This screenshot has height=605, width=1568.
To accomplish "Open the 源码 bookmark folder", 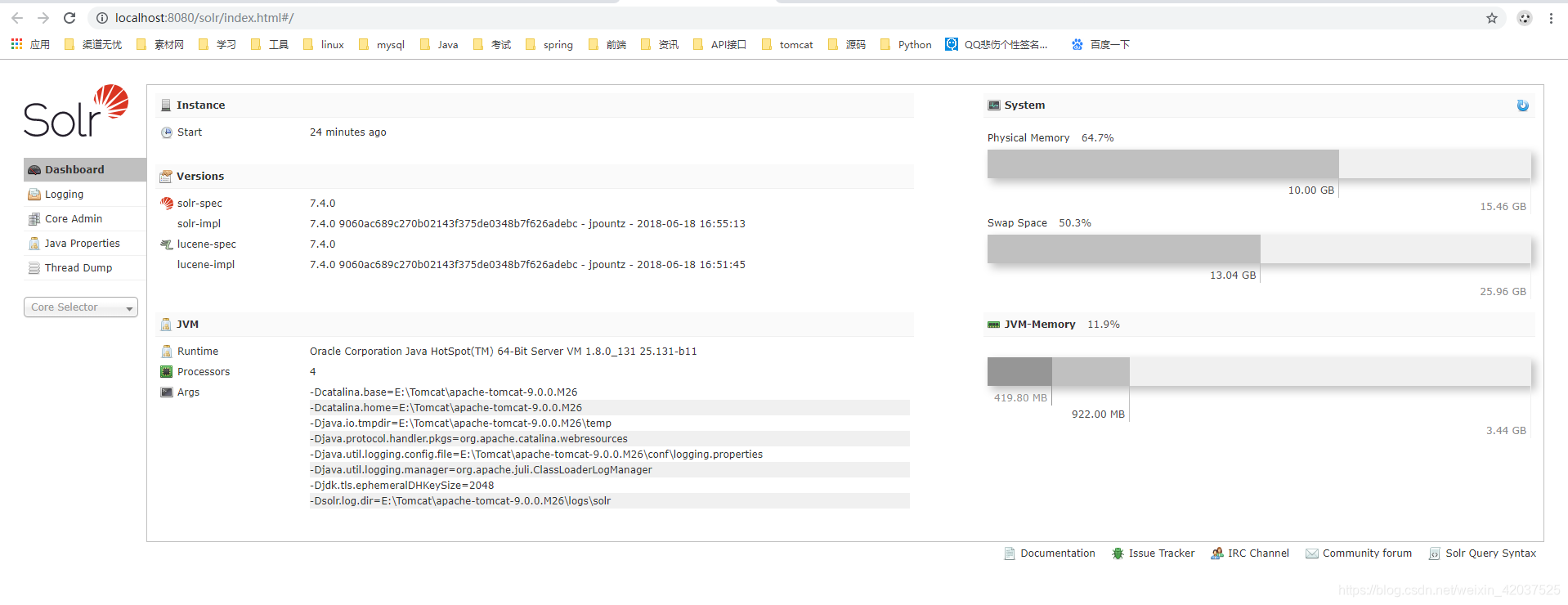I will [847, 44].
